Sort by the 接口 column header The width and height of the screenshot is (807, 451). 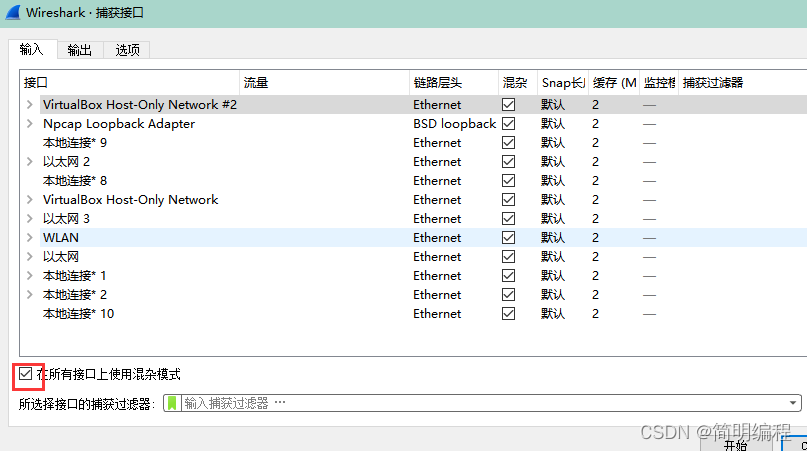pyautogui.click(x=131, y=83)
